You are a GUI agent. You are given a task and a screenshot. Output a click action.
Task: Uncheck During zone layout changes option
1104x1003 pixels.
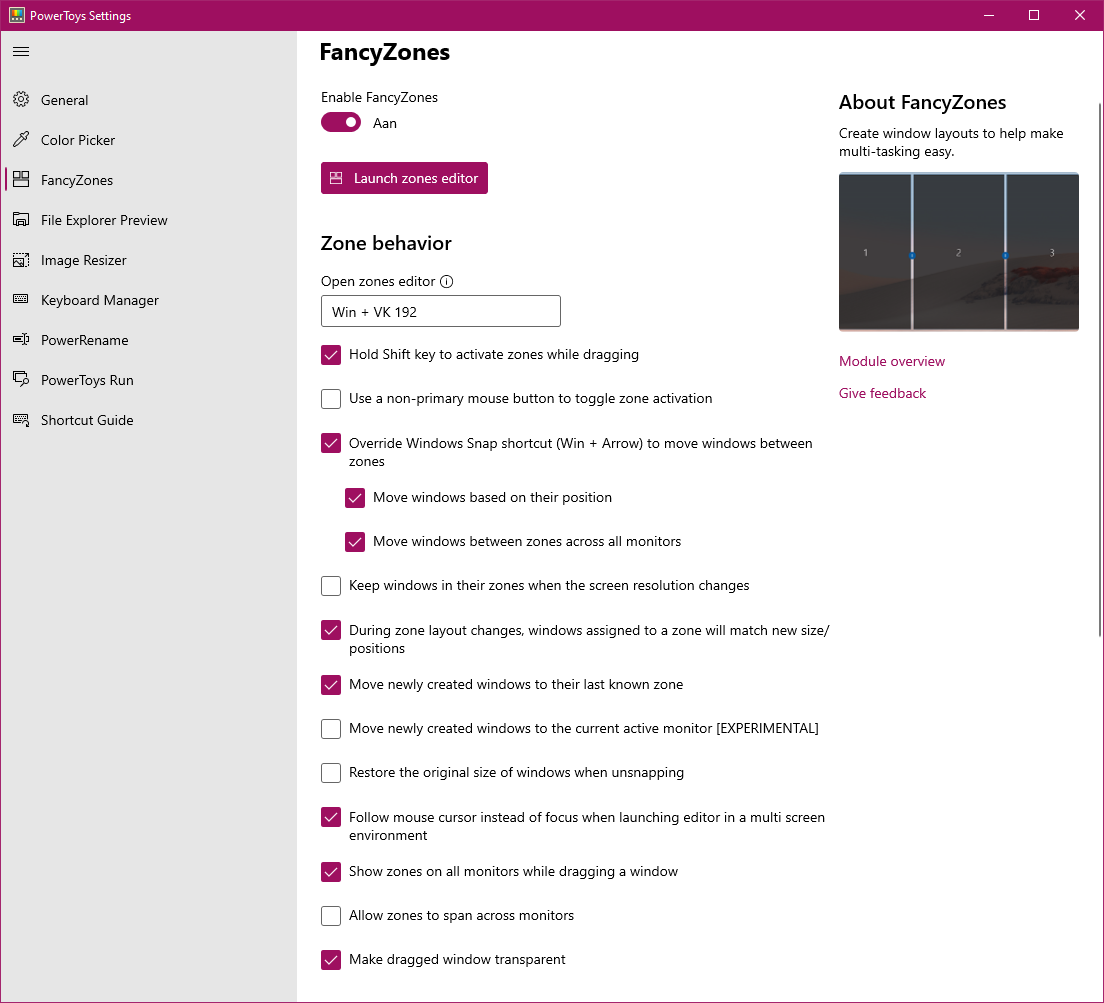click(x=331, y=630)
